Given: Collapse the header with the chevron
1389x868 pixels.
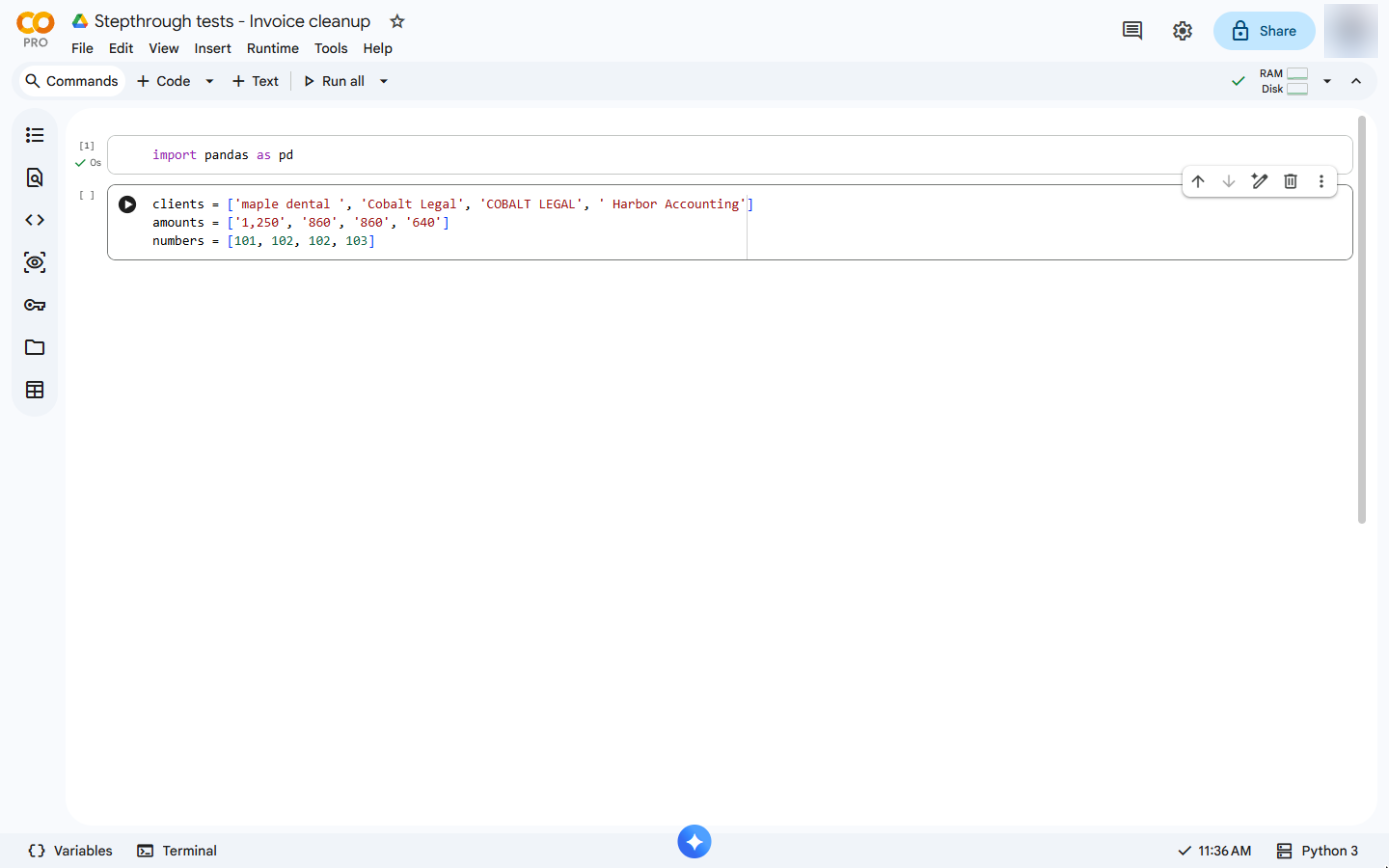Looking at the screenshot, I should 1356,81.
